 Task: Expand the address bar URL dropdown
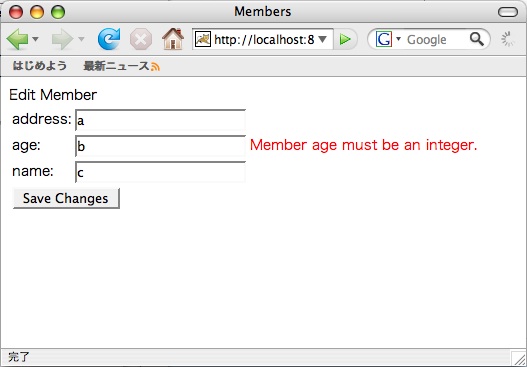click(x=322, y=40)
